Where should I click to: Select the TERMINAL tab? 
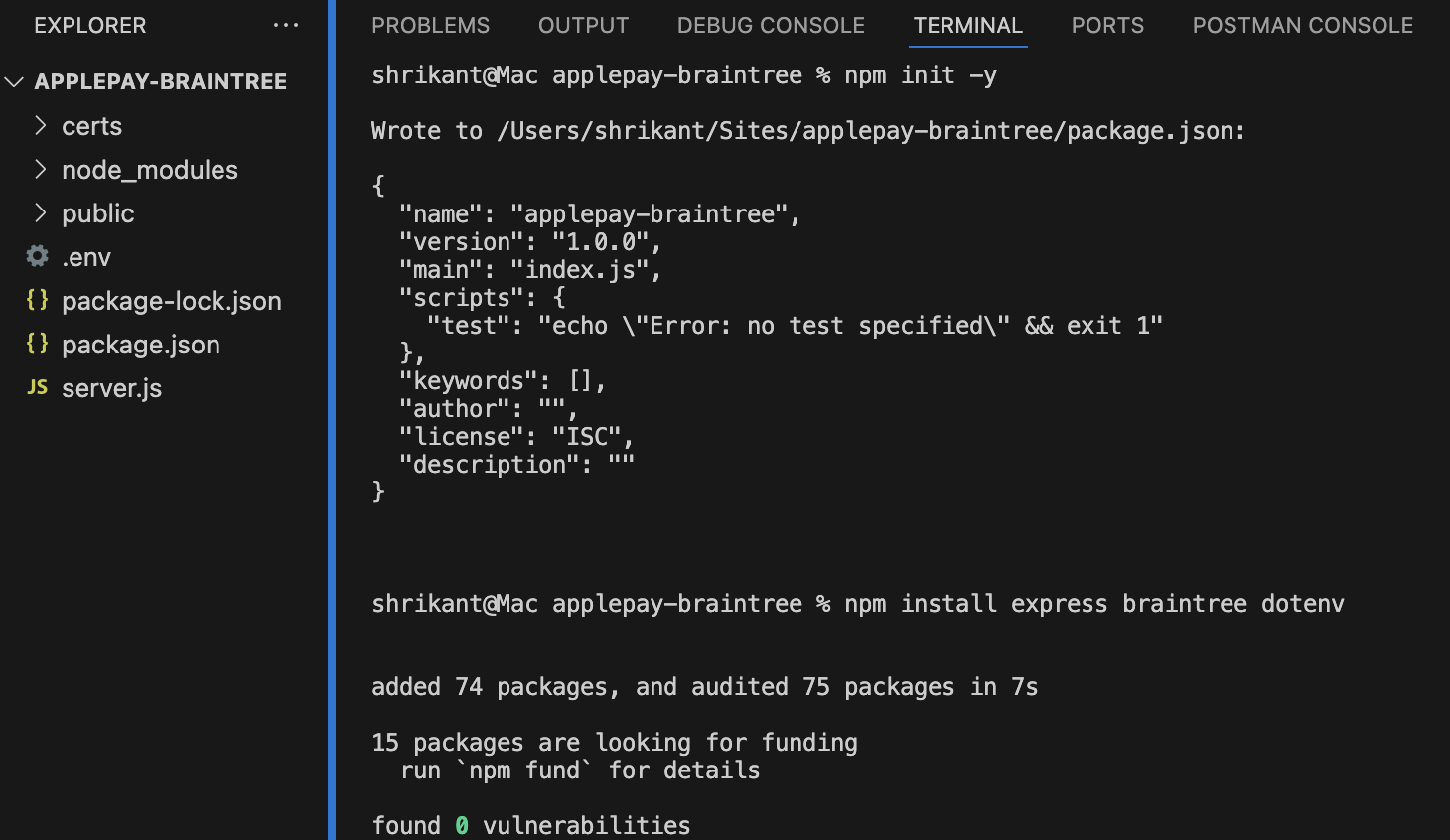tap(968, 26)
